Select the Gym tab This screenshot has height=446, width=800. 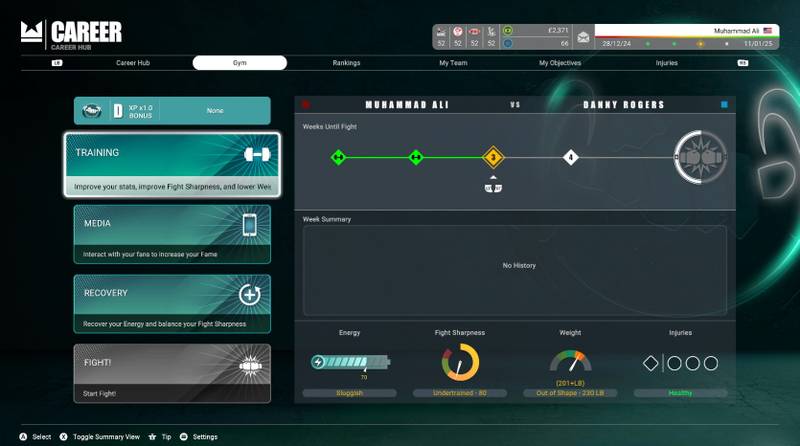[x=240, y=63]
